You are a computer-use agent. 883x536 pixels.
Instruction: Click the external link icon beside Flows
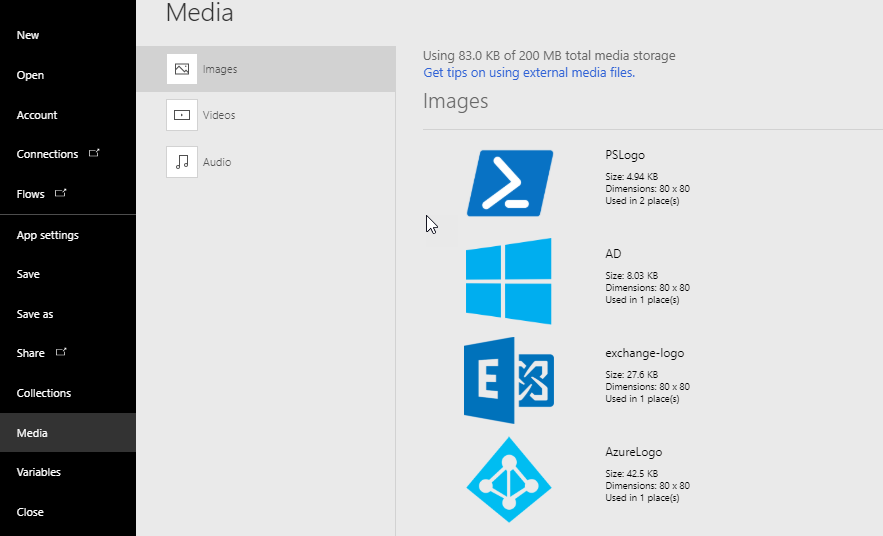(60, 193)
